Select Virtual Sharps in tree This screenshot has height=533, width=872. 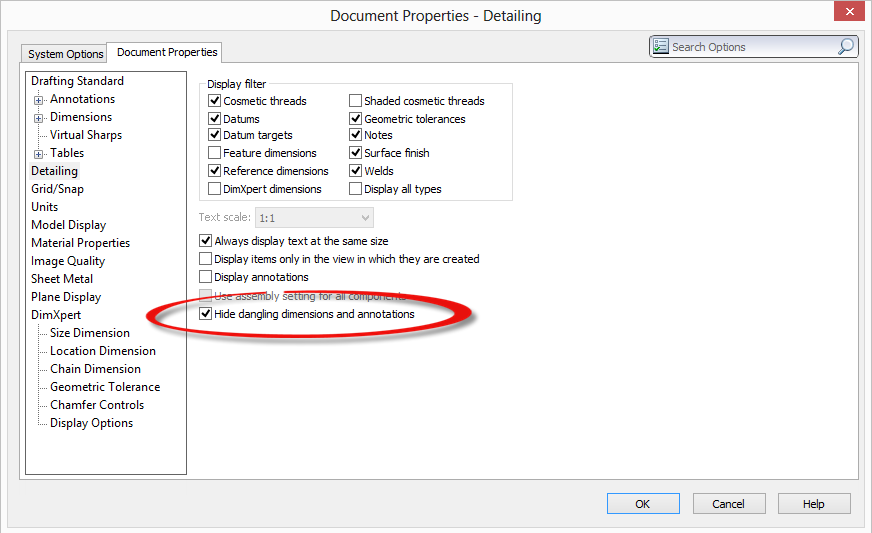[x=86, y=135]
